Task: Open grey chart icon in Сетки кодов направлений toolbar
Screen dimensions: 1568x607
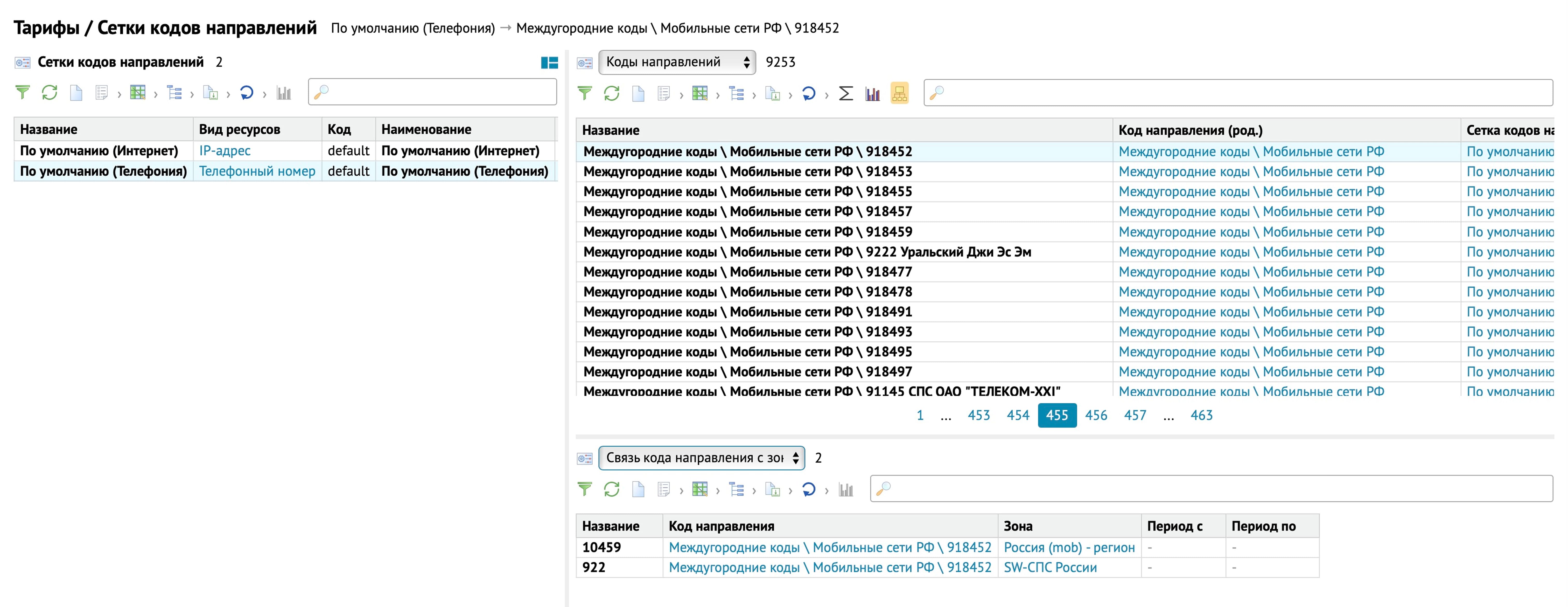Action: (x=284, y=93)
